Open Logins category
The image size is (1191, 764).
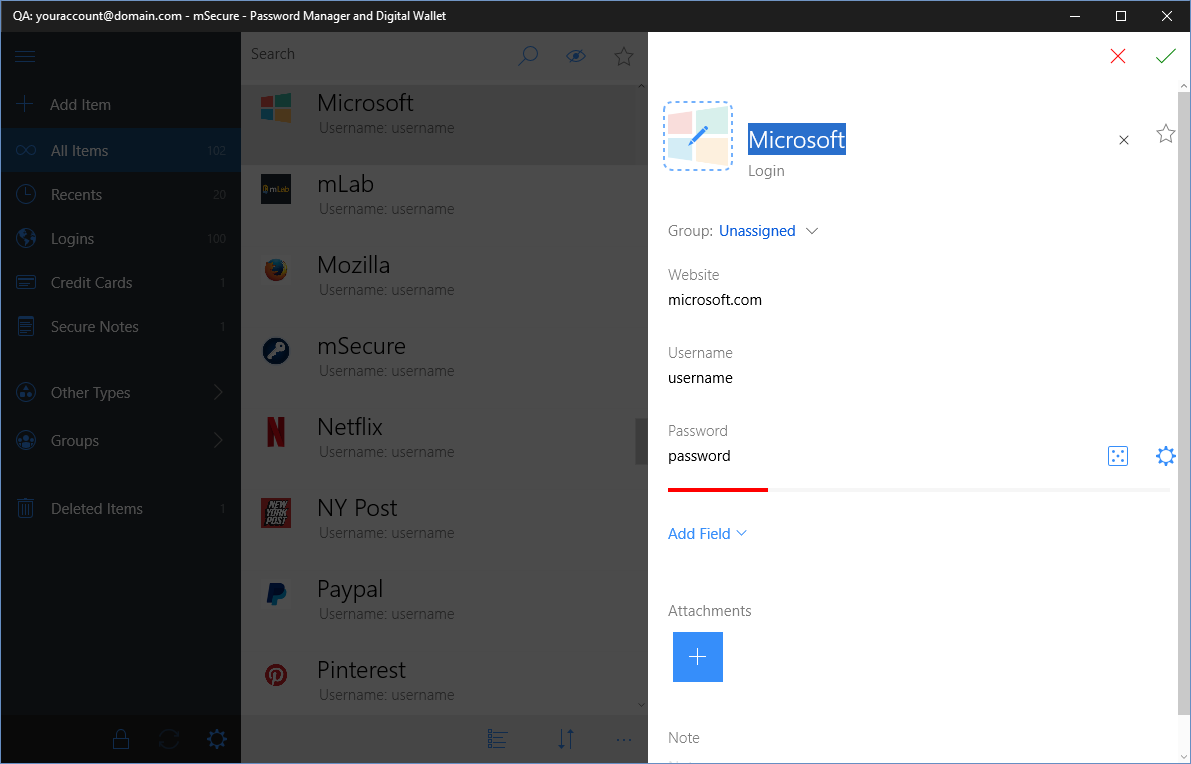121,238
